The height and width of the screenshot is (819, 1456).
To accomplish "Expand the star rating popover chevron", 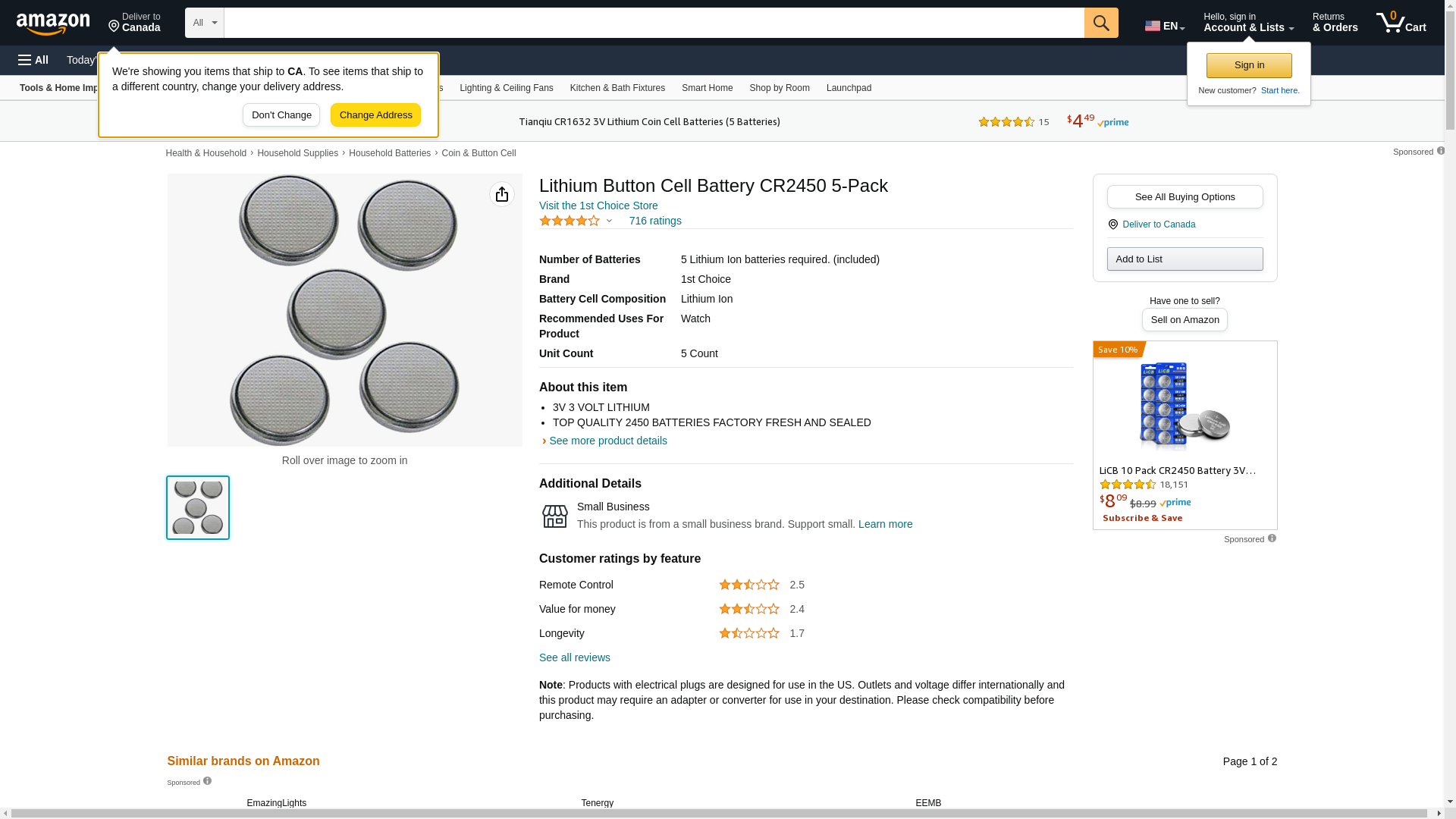I will click(609, 221).
